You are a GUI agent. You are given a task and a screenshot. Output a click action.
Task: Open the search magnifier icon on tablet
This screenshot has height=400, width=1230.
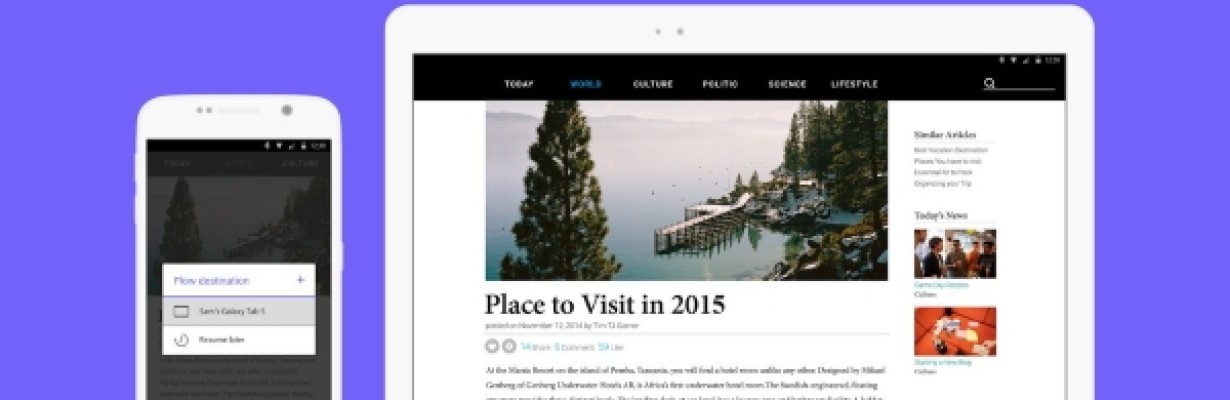989,84
